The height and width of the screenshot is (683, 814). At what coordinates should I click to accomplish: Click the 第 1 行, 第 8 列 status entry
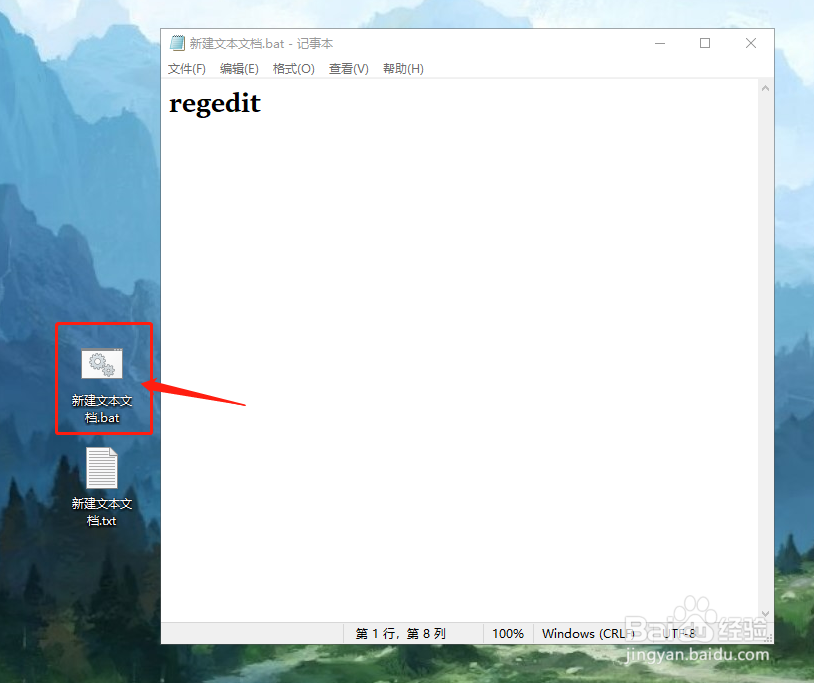tap(400, 633)
